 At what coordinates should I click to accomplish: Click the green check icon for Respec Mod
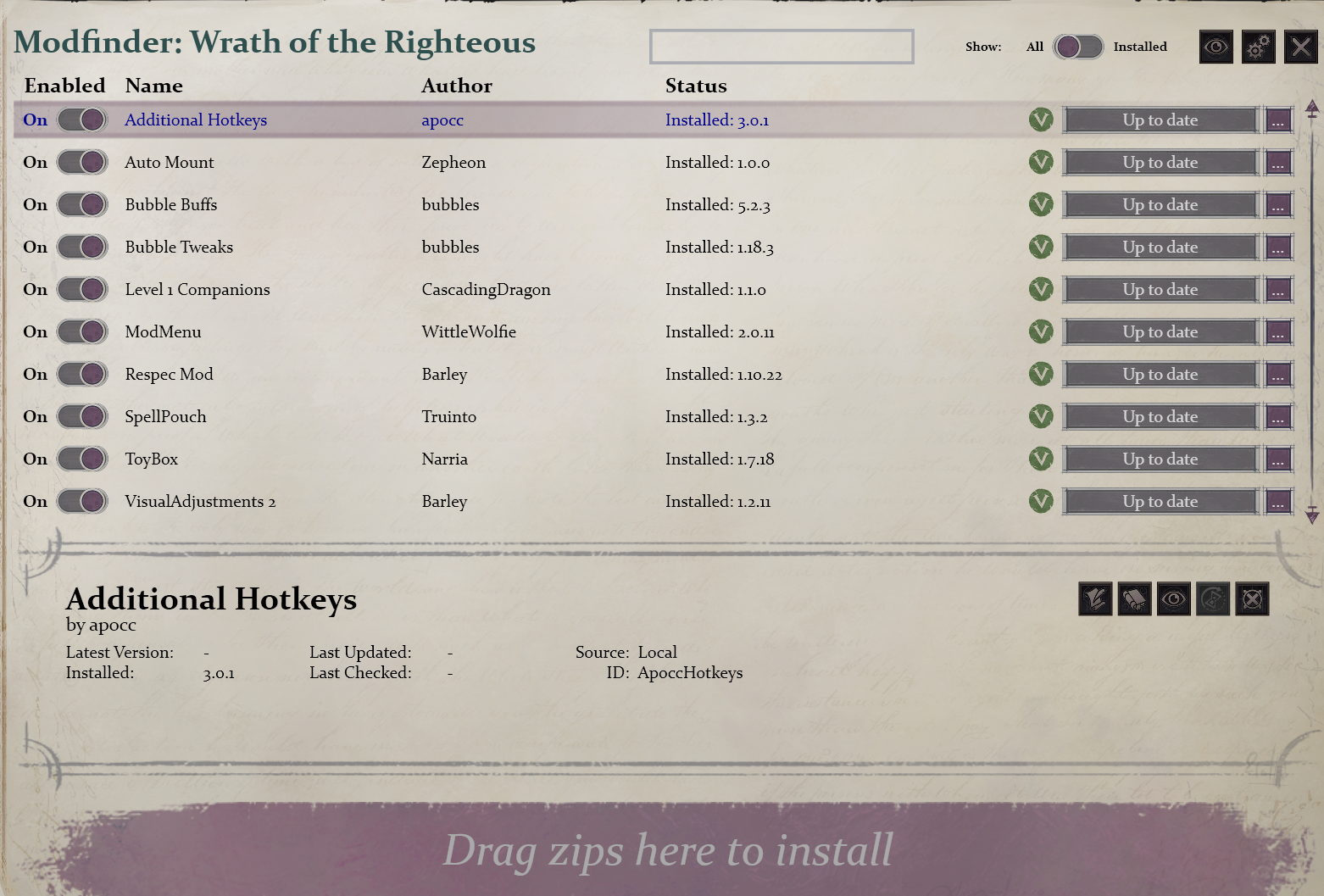(x=1041, y=374)
